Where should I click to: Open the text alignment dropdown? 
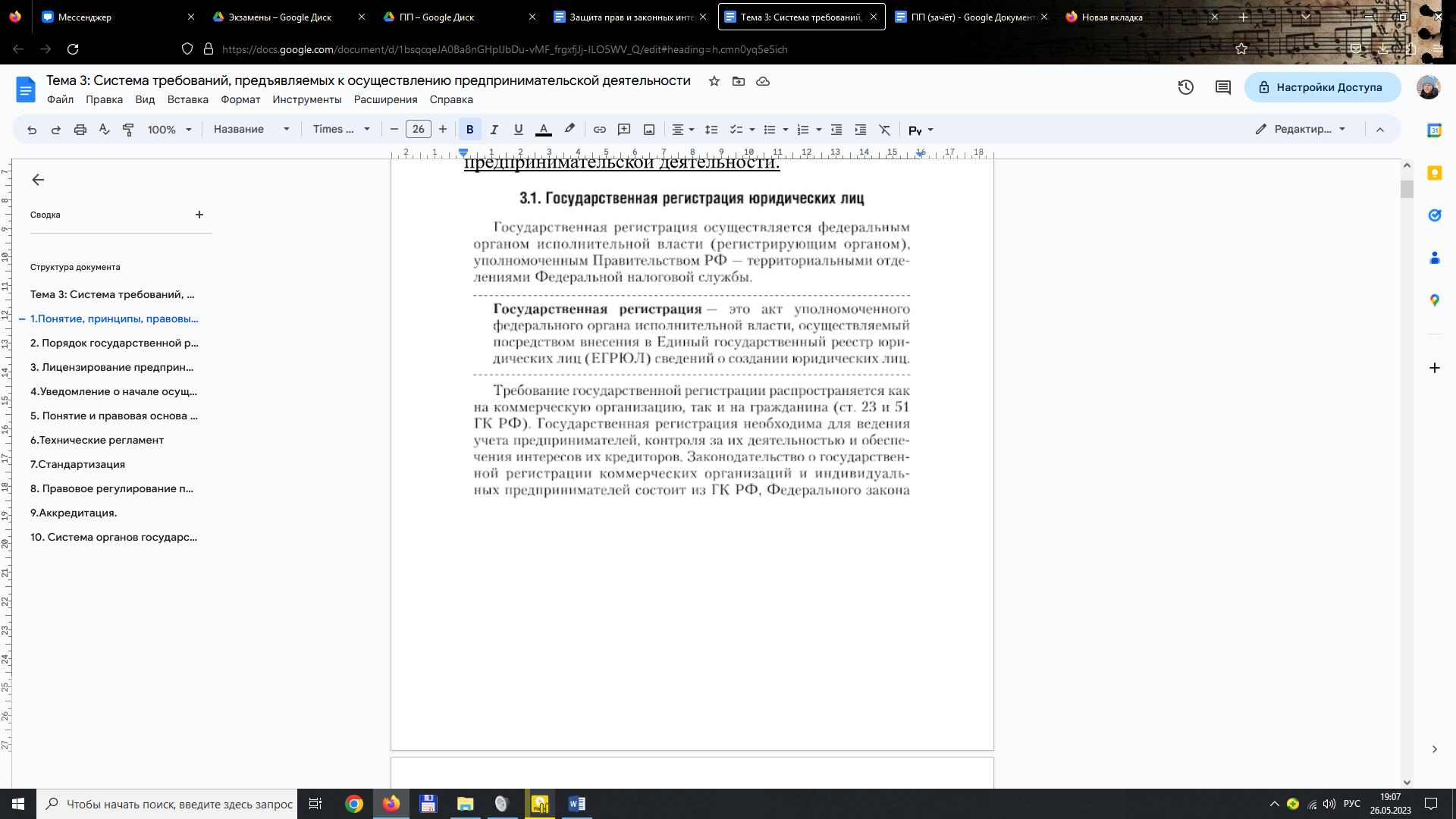point(683,130)
